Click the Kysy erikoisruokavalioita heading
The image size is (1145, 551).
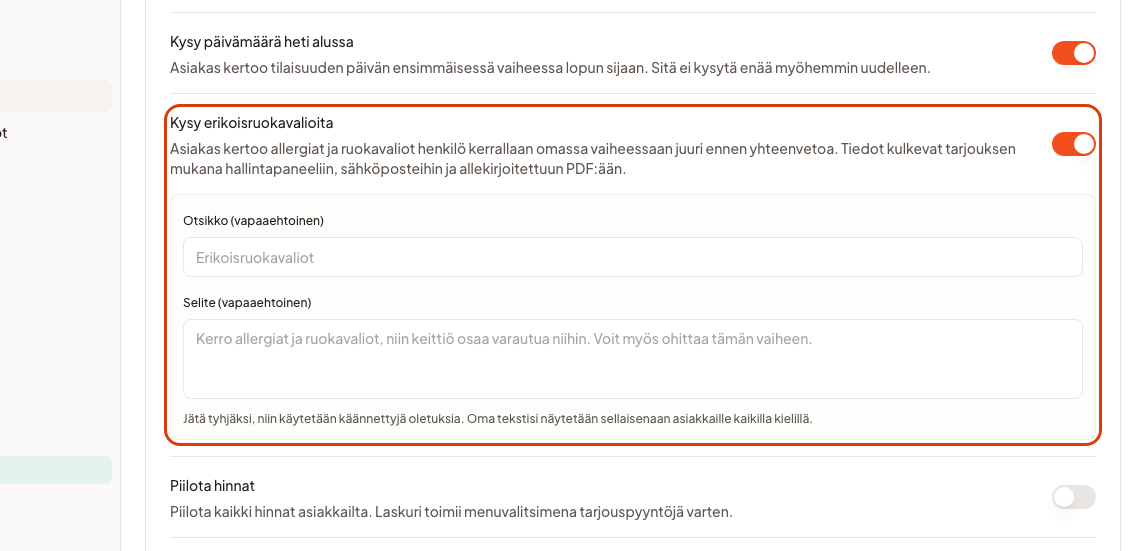point(251,123)
